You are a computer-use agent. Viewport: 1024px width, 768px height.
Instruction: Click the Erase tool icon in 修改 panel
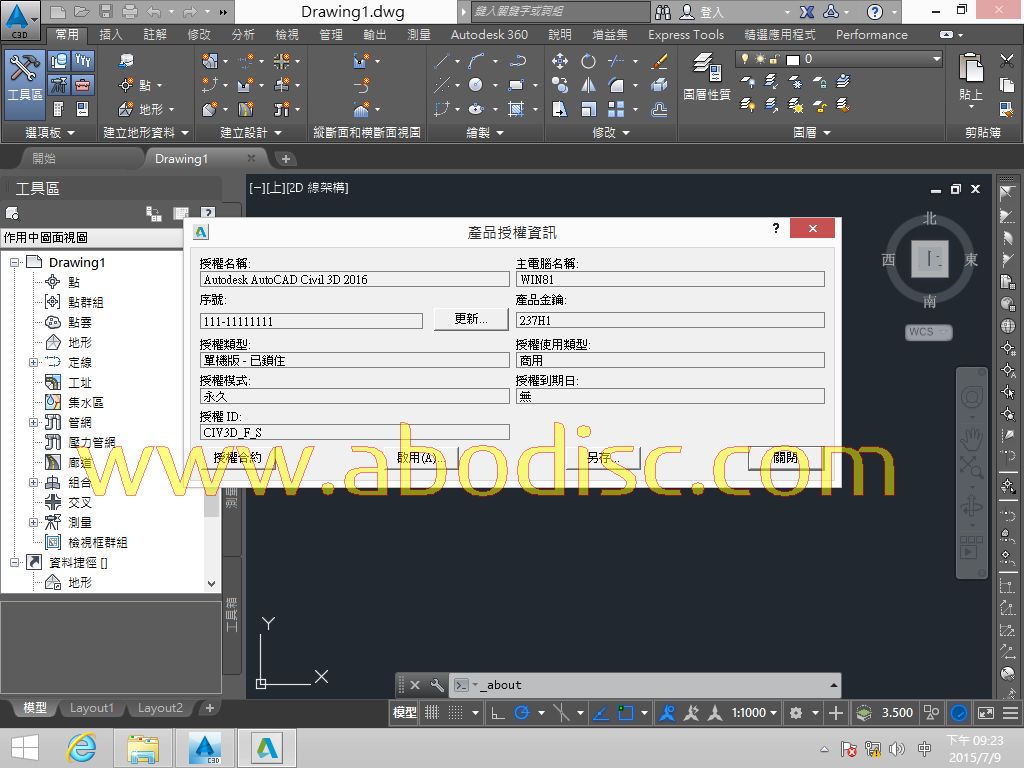click(x=660, y=61)
